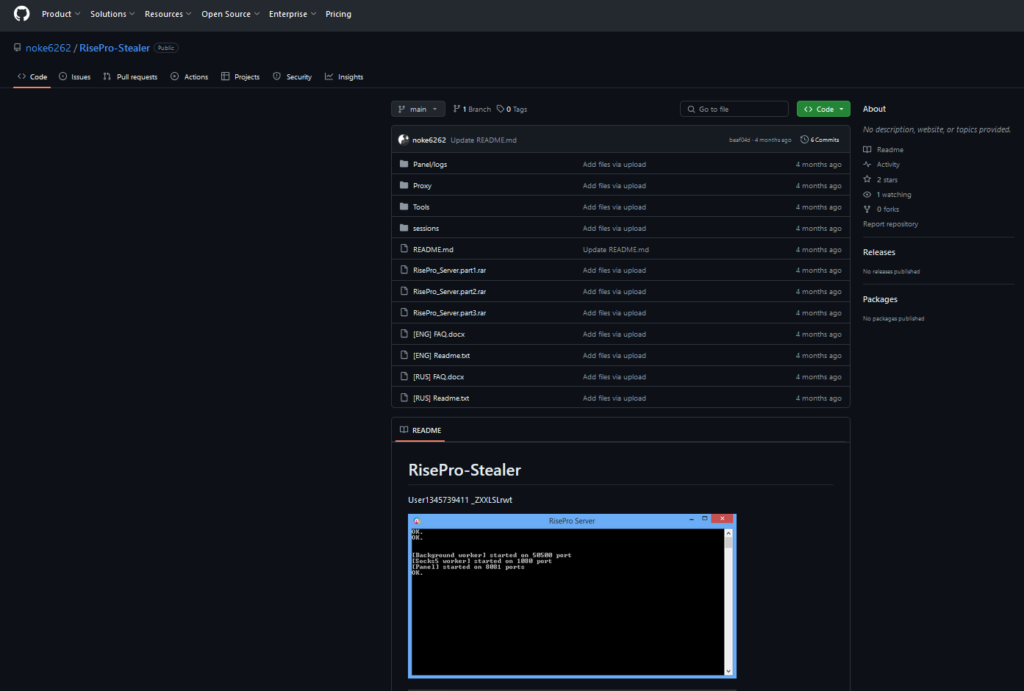This screenshot has height=691, width=1024.
Task: Open RisePro_Server.part1.rar file
Action: point(449,270)
